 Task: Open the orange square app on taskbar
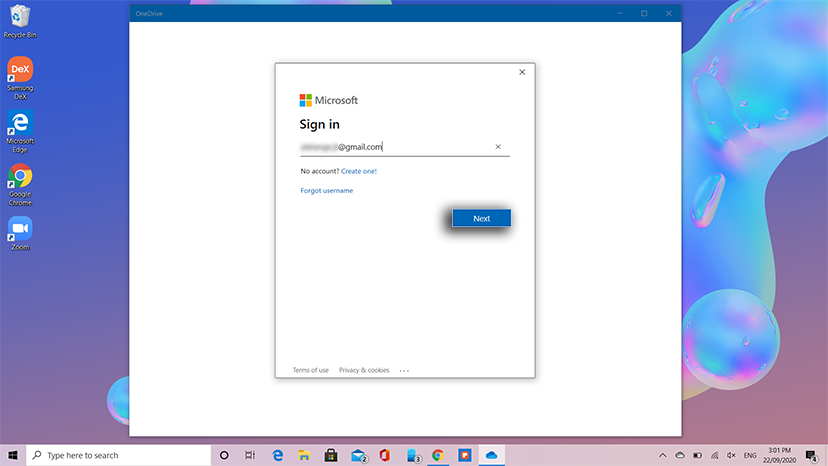[465, 455]
